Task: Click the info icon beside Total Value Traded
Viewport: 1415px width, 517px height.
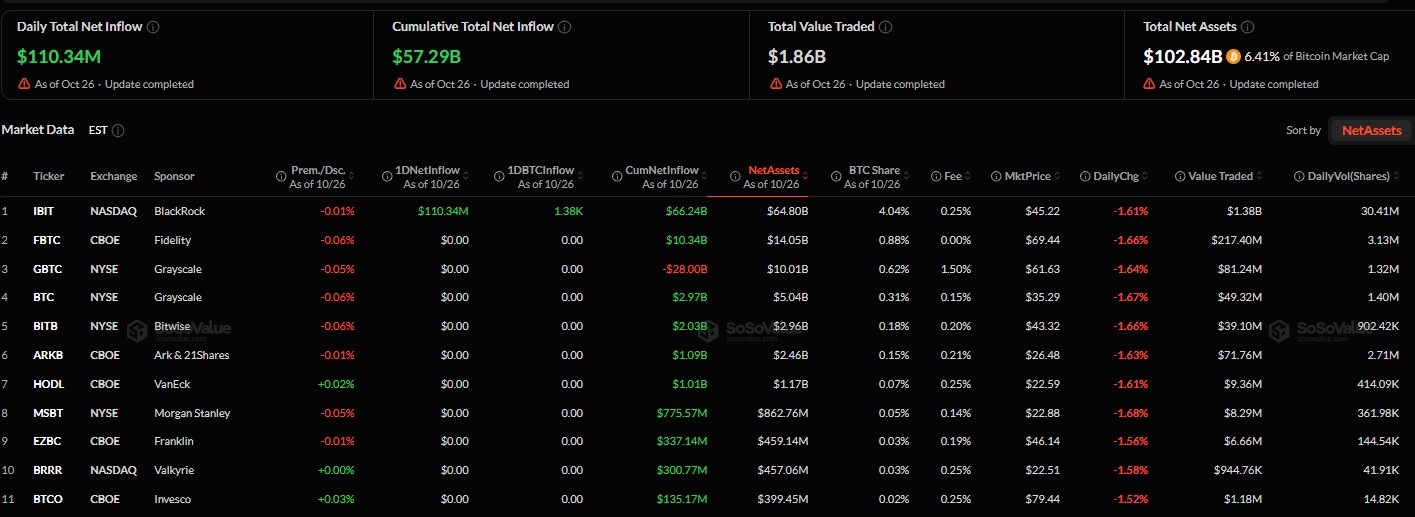Action: (x=886, y=27)
